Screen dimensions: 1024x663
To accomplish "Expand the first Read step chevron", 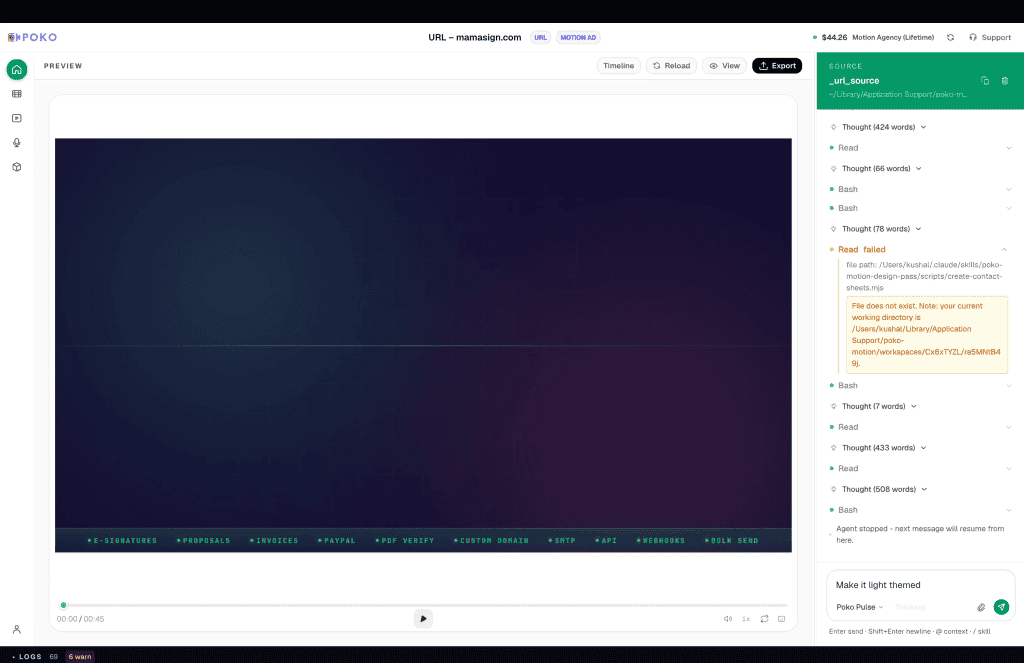I will click(1009, 148).
